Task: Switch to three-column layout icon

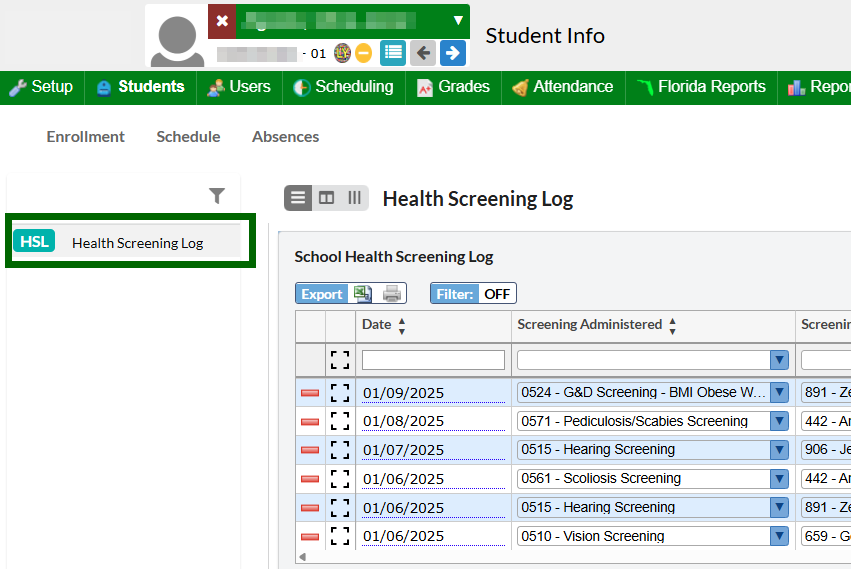Action: (354, 198)
